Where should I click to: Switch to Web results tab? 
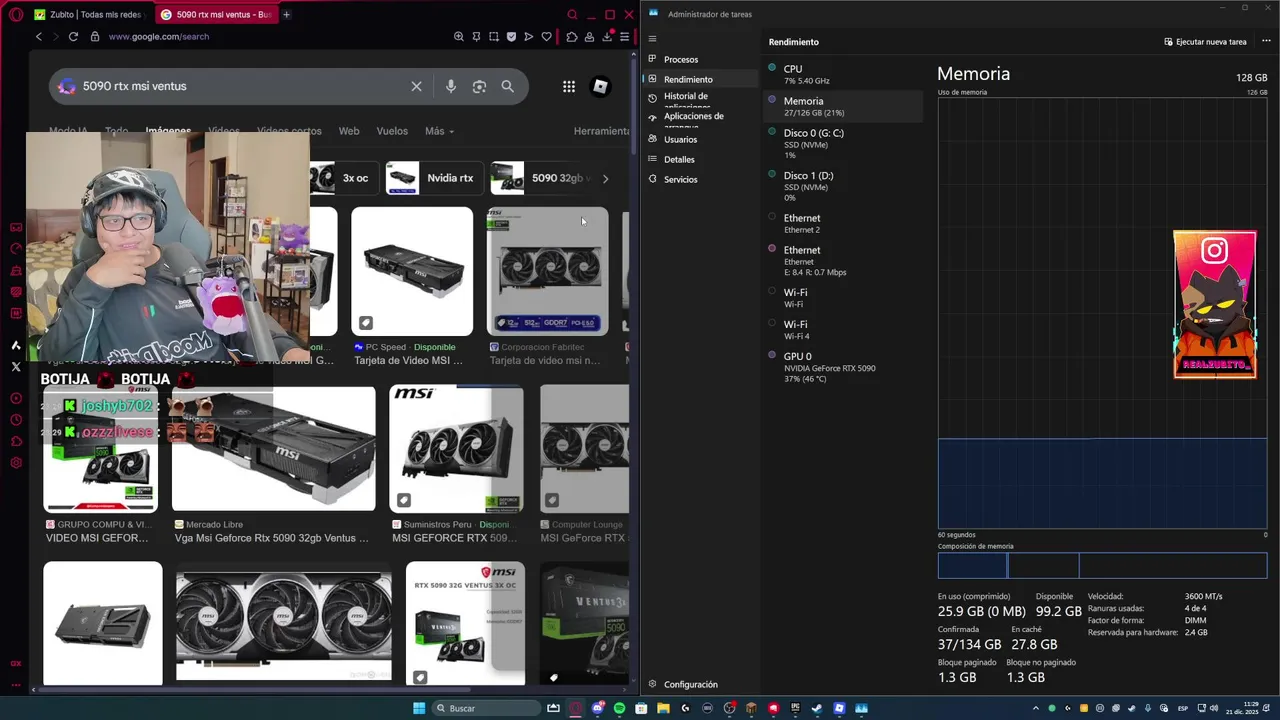349,131
